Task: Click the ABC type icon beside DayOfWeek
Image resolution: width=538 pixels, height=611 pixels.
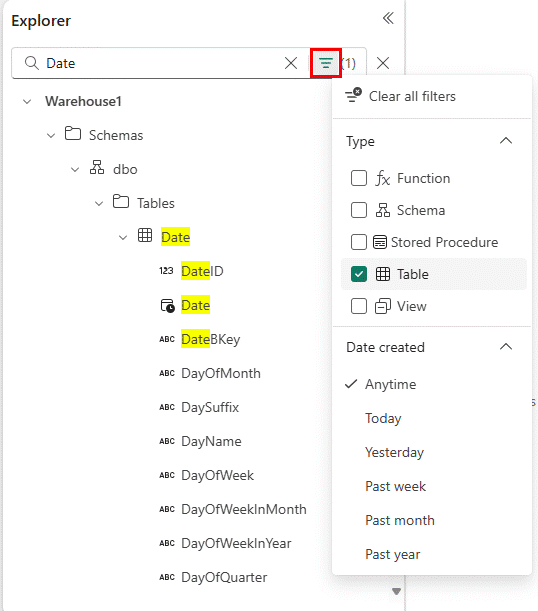Action: pyautogui.click(x=167, y=475)
